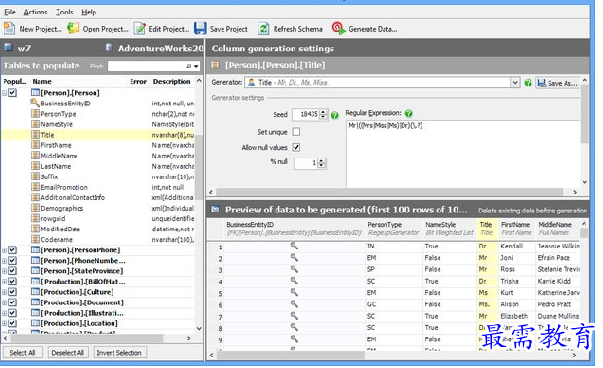Screen dimensions: 603x368
Task: Click the Save Project floppy disk icon
Action: tap(200, 28)
